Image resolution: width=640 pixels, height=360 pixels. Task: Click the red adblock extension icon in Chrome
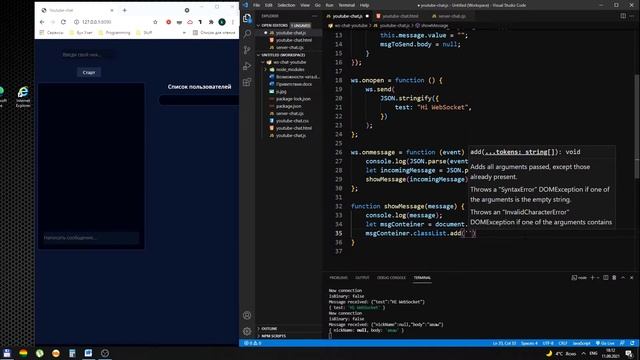(169, 22)
